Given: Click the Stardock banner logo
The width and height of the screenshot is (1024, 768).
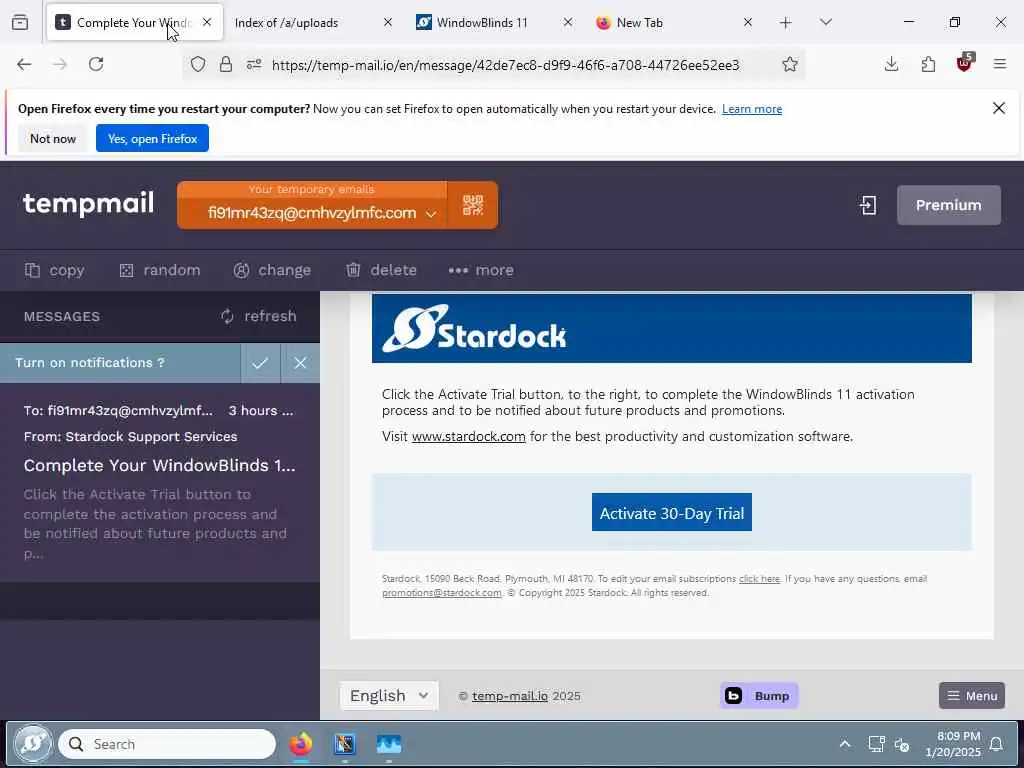Looking at the screenshot, I should click(474, 328).
